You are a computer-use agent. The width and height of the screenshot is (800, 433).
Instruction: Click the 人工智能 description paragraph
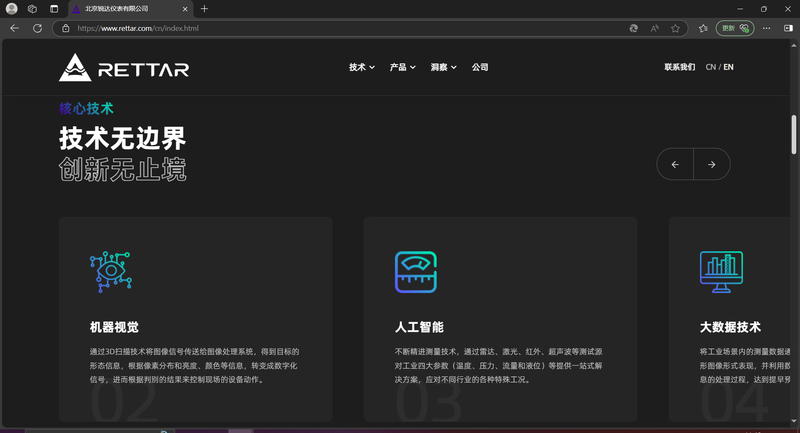pyautogui.click(x=498, y=366)
